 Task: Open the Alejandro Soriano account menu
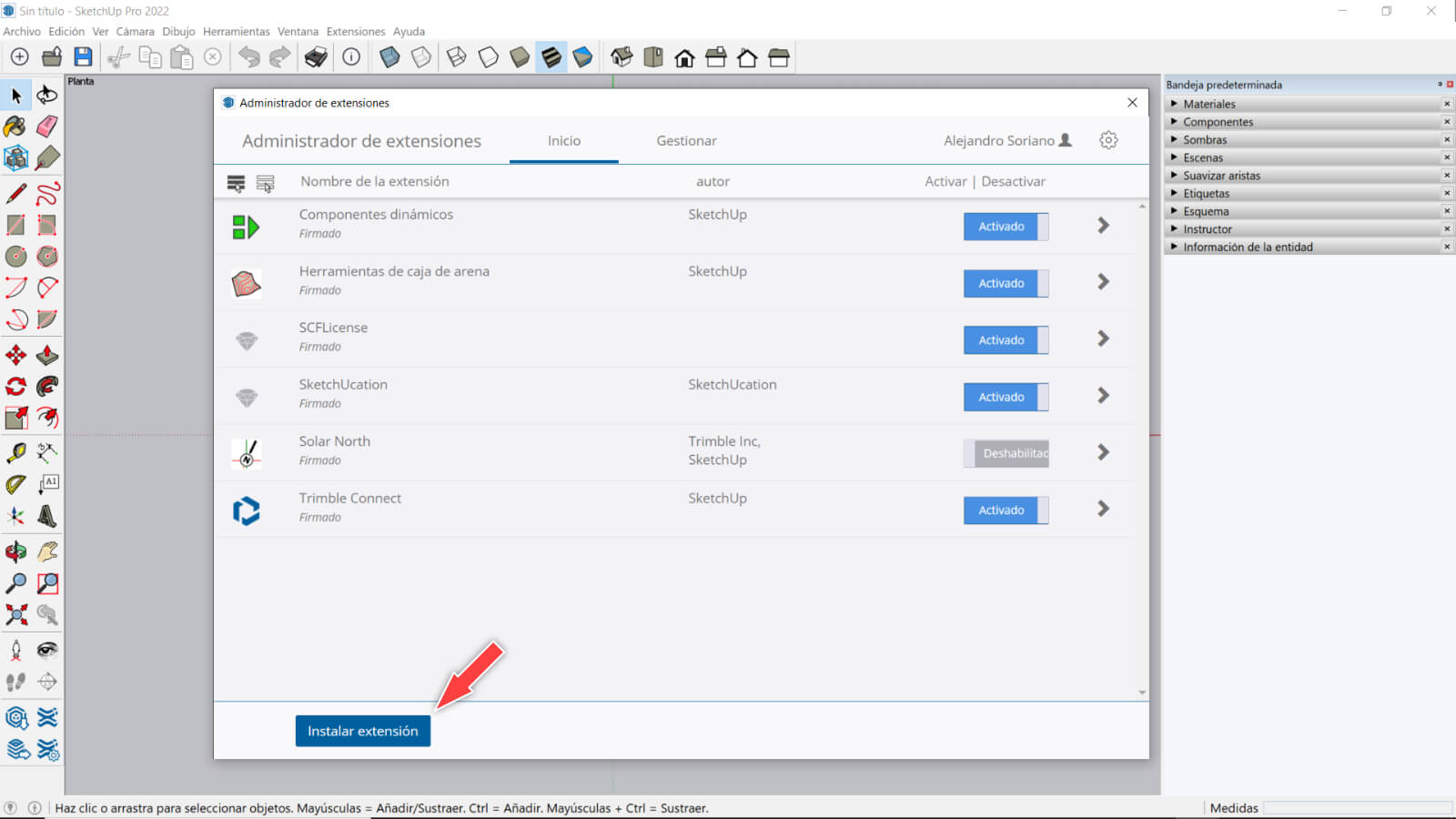pyautogui.click(x=1007, y=140)
